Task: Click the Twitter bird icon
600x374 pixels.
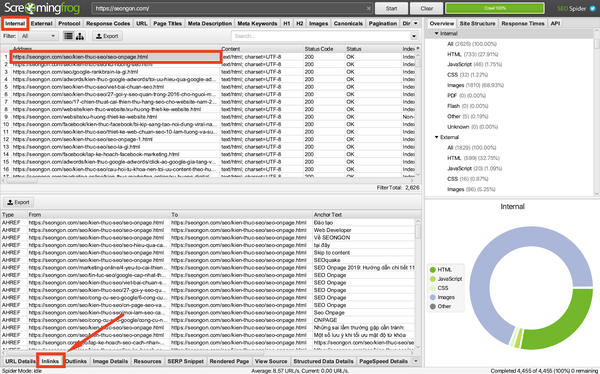Action: coord(593,8)
